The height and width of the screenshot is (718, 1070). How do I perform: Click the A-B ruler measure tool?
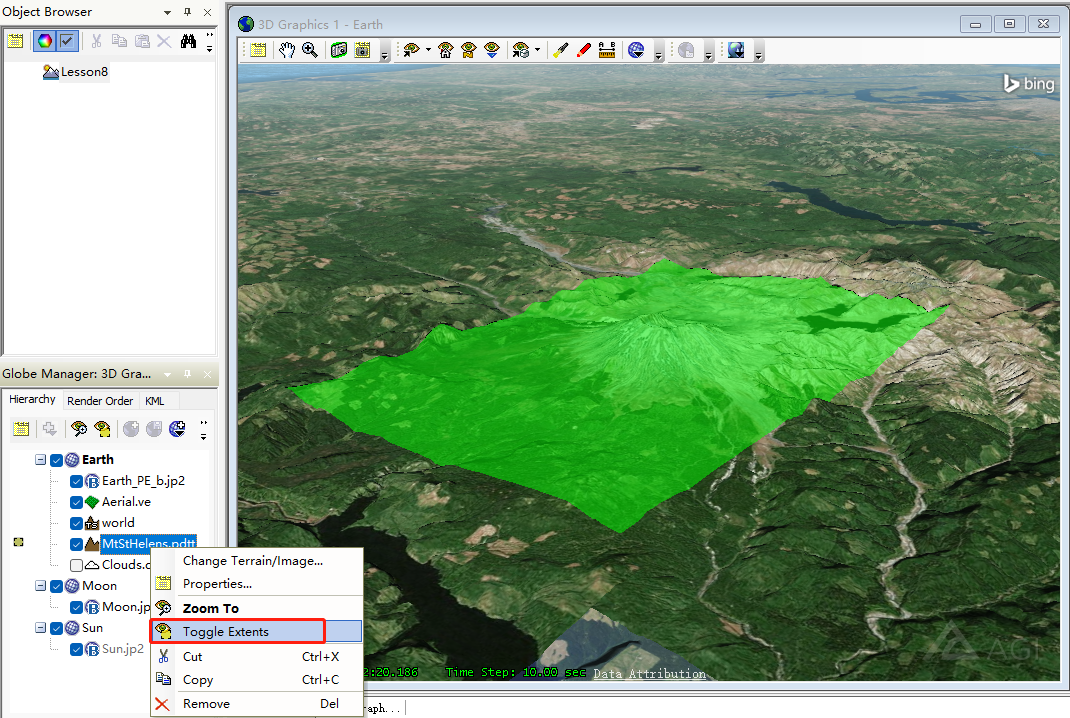[x=606, y=50]
